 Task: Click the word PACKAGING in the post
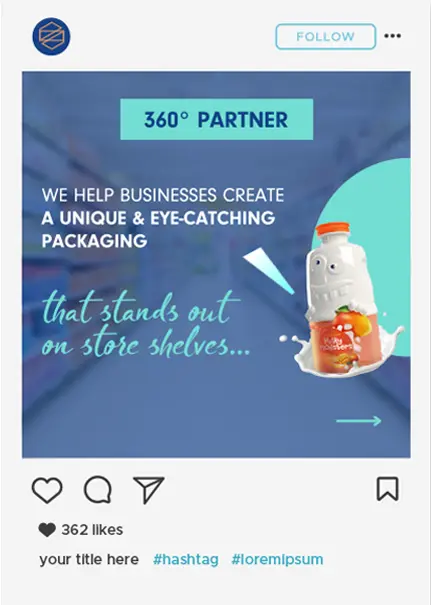[95, 241]
